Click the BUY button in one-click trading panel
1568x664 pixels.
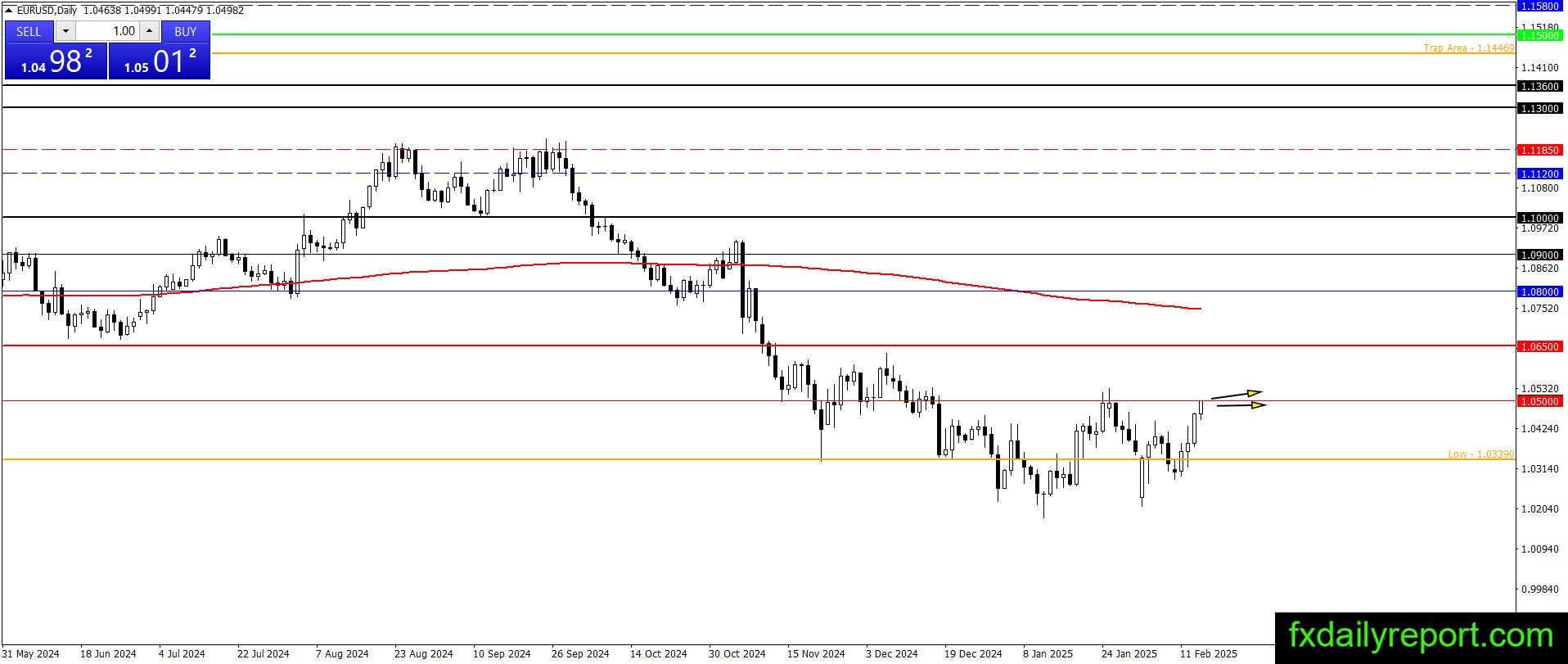(186, 31)
